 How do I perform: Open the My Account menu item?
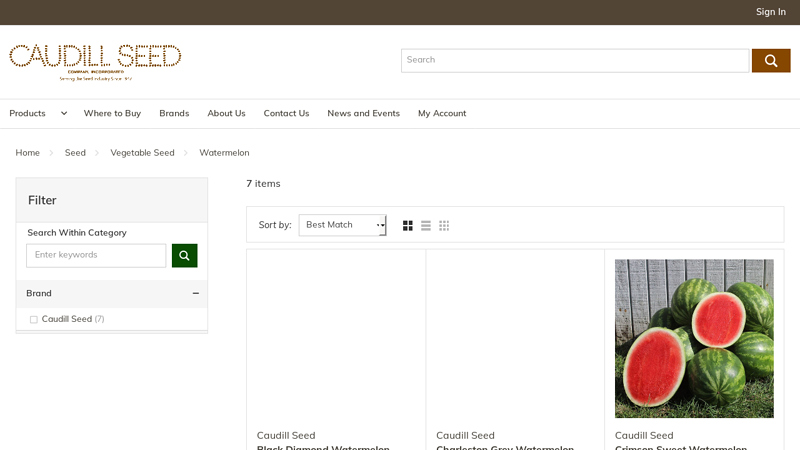pyautogui.click(x=442, y=114)
